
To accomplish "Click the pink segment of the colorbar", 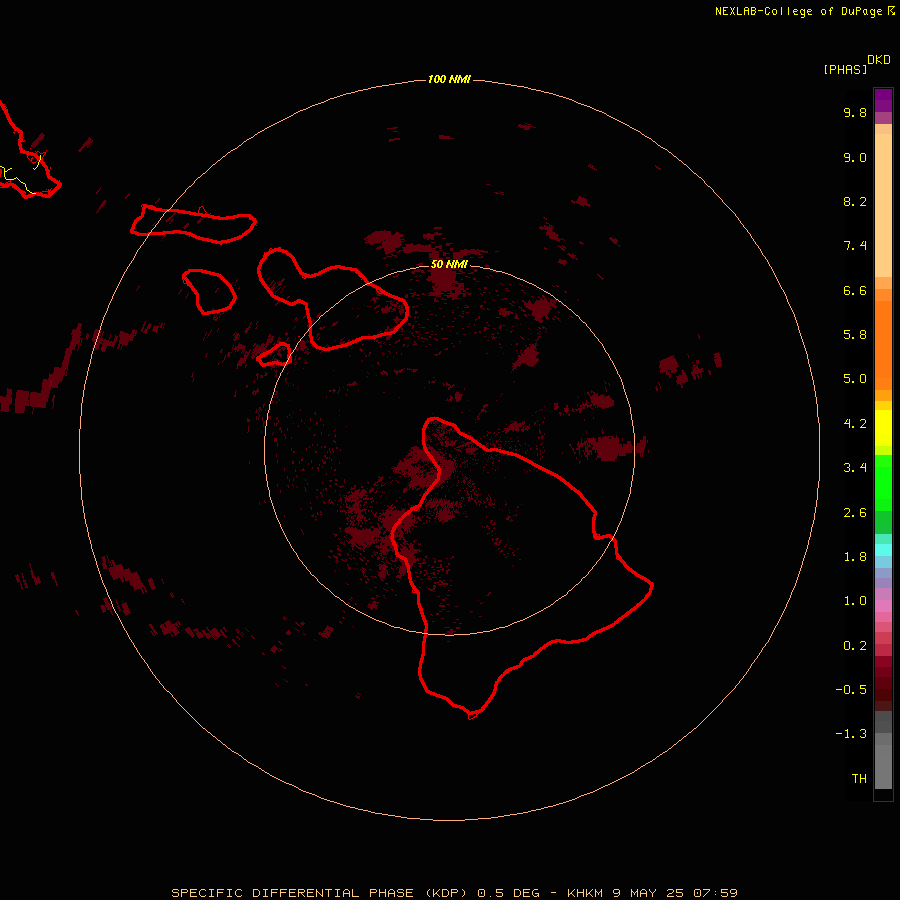I will pos(883,606).
